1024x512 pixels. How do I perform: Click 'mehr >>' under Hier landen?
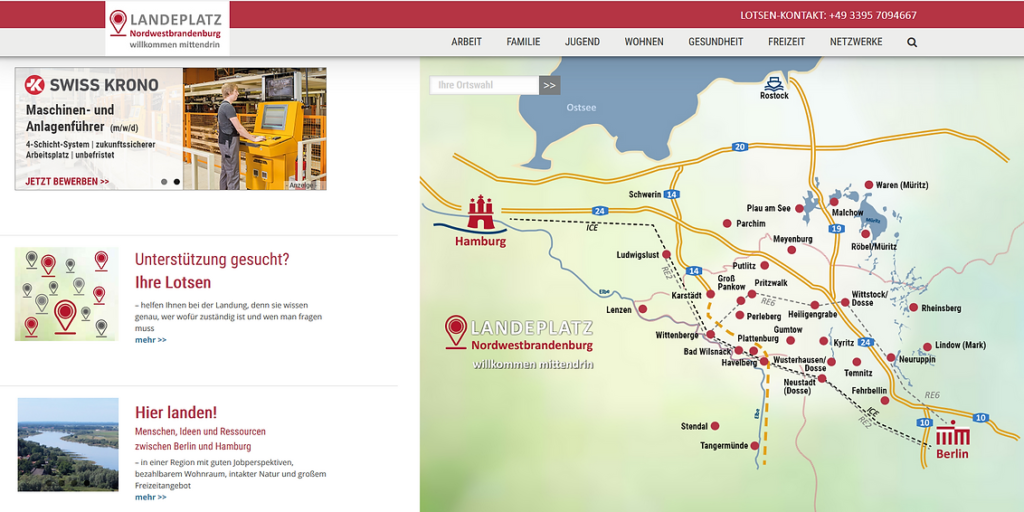pyautogui.click(x=151, y=497)
